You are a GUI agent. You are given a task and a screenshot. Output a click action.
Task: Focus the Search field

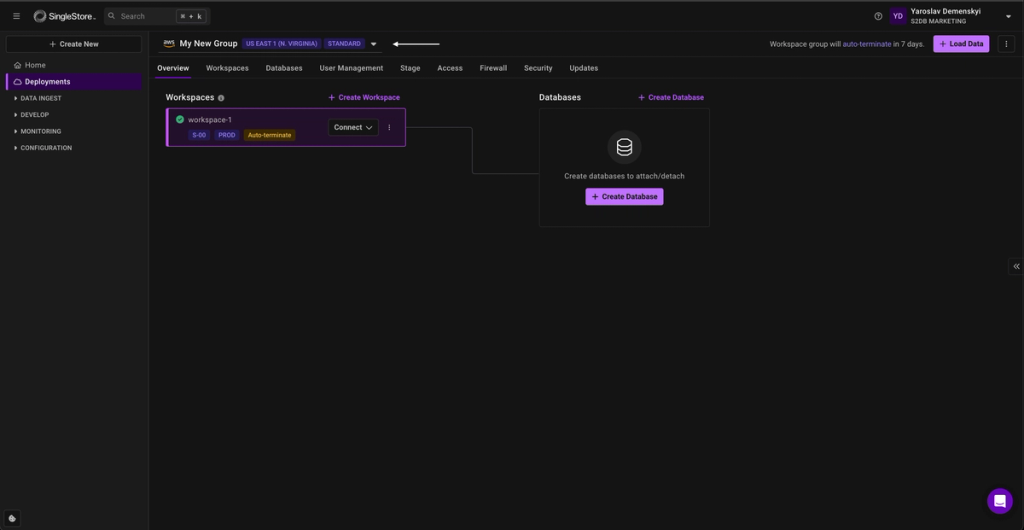pyautogui.click(x=157, y=16)
